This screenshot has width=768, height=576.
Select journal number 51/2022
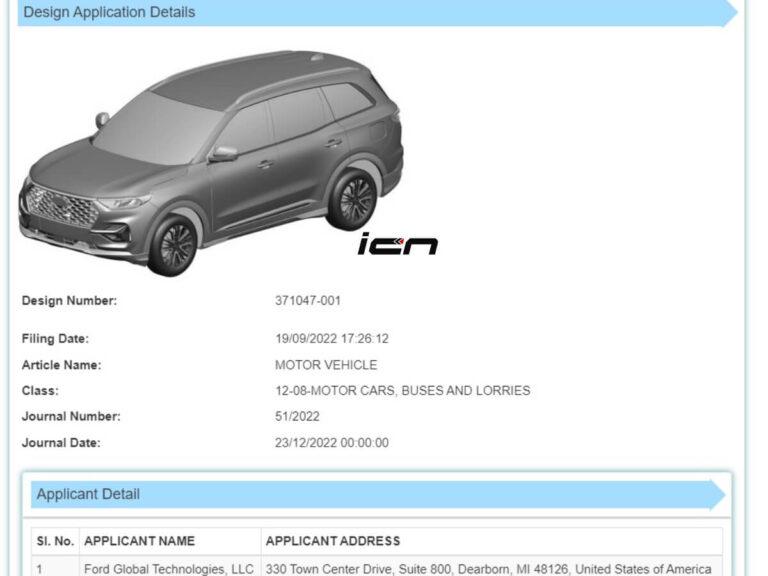[x=297, y=416]
